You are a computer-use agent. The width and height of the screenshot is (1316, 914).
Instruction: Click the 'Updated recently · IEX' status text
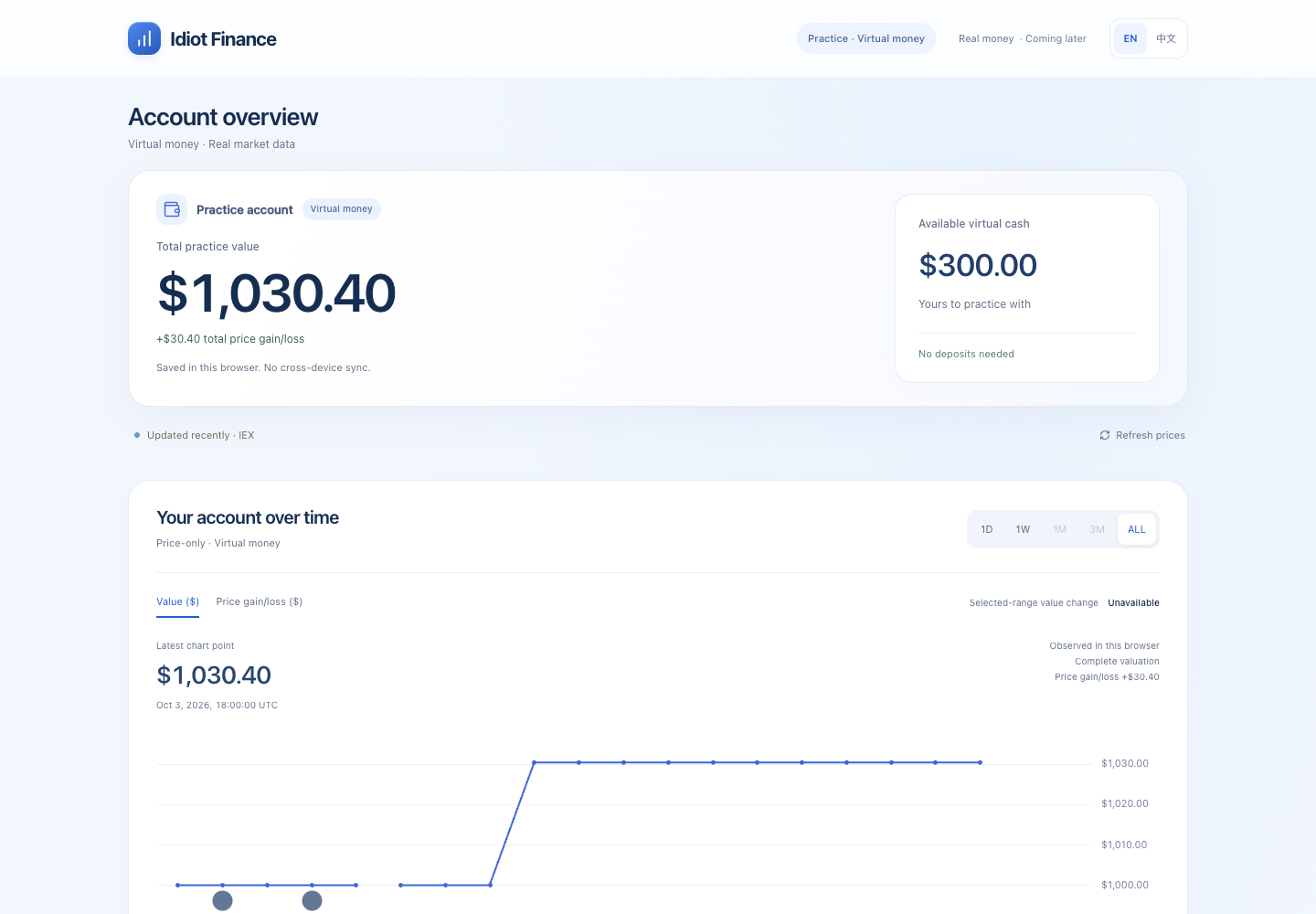pos(200,435)
